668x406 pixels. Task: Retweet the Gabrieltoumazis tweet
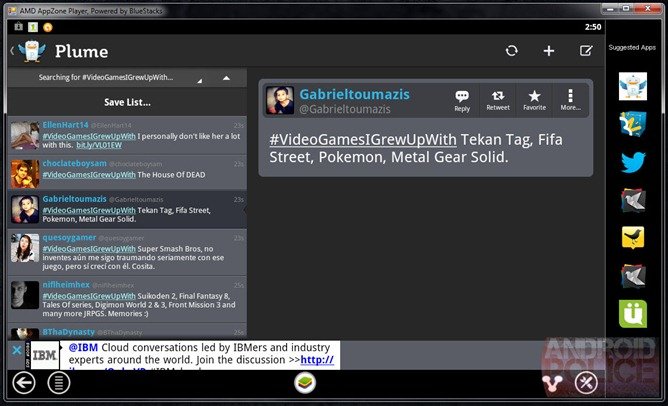coord(498,101)
